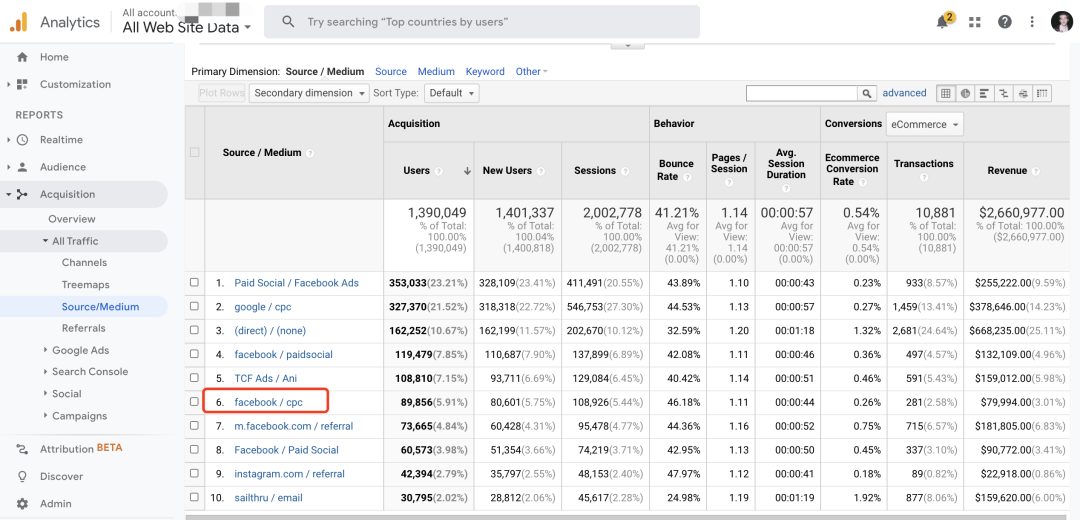Screen dimensions: 1080x520
Task: Click help icon beside Revenue header
Action: (x=1036, y=171)
